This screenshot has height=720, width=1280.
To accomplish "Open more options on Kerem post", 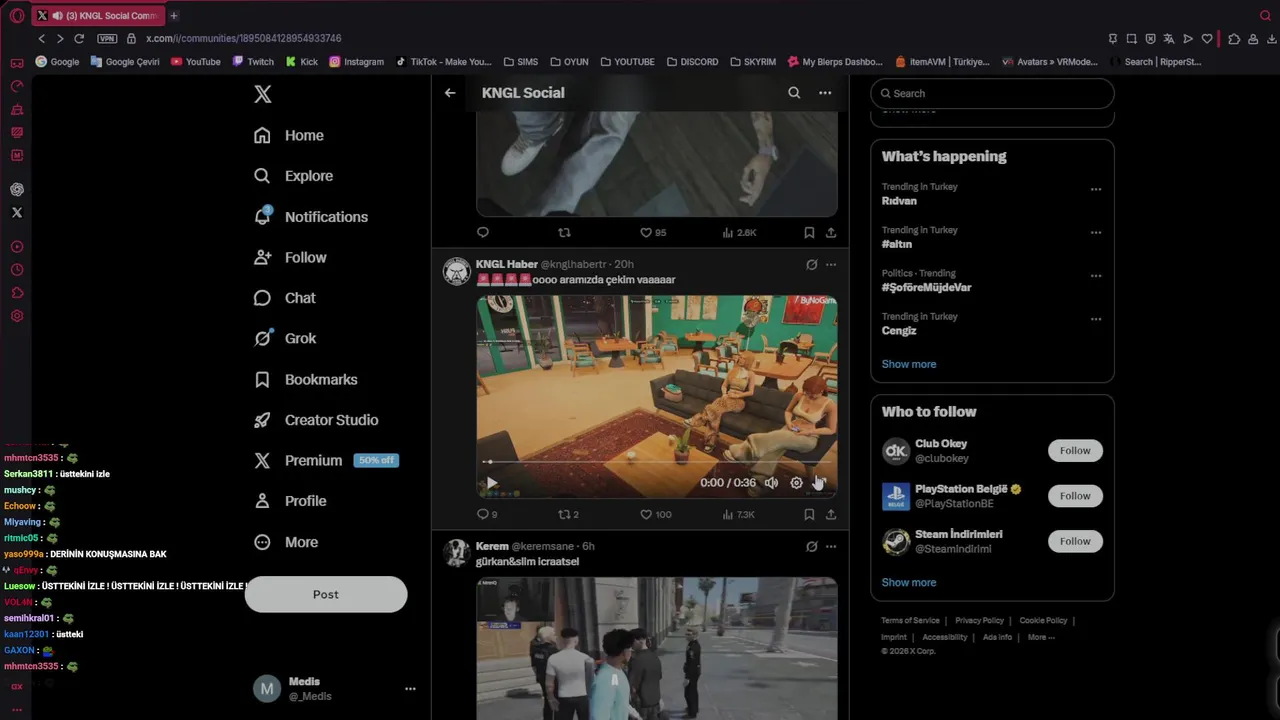I will click(831, 547).
